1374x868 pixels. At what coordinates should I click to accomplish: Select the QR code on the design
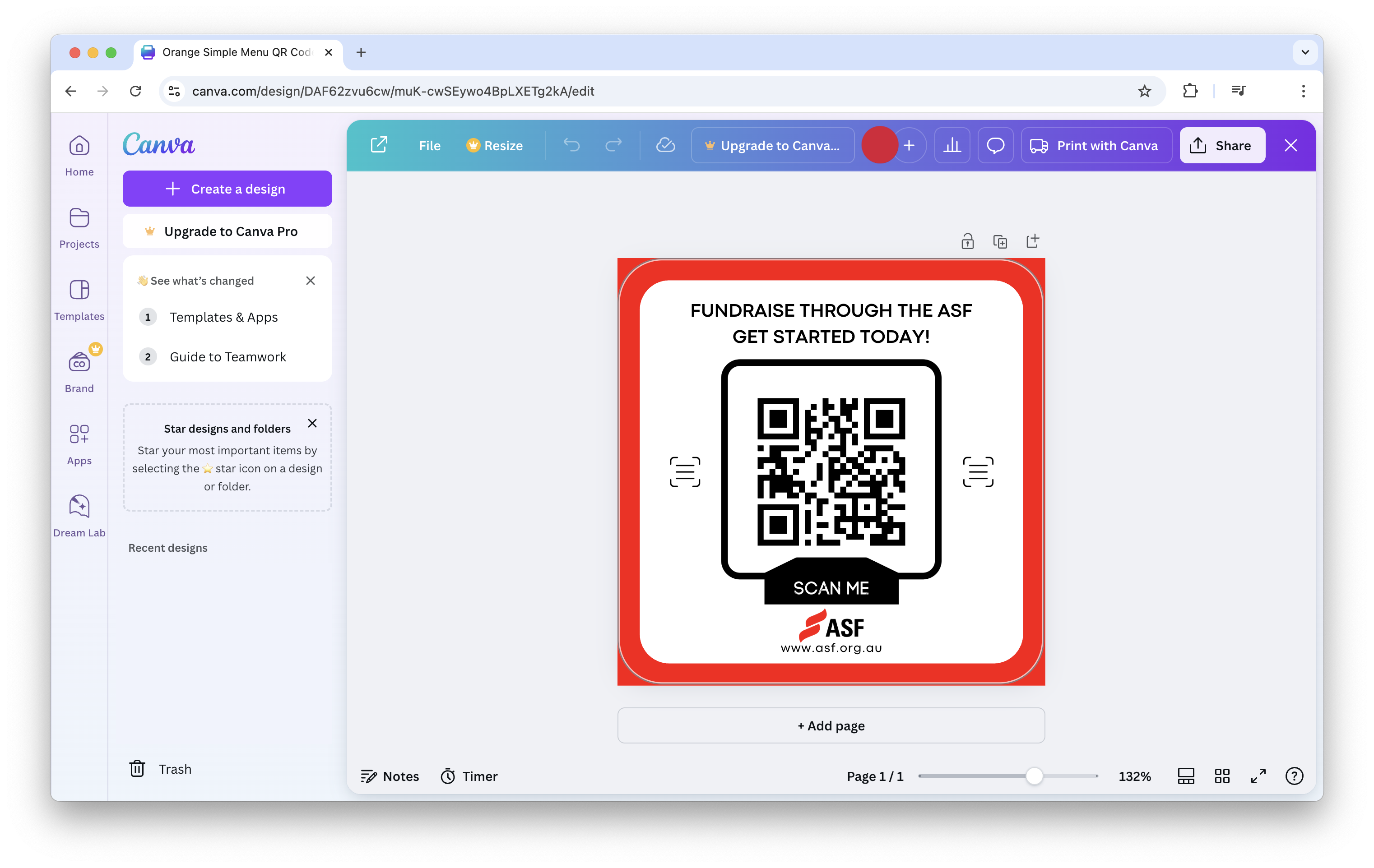pos(831,471)
